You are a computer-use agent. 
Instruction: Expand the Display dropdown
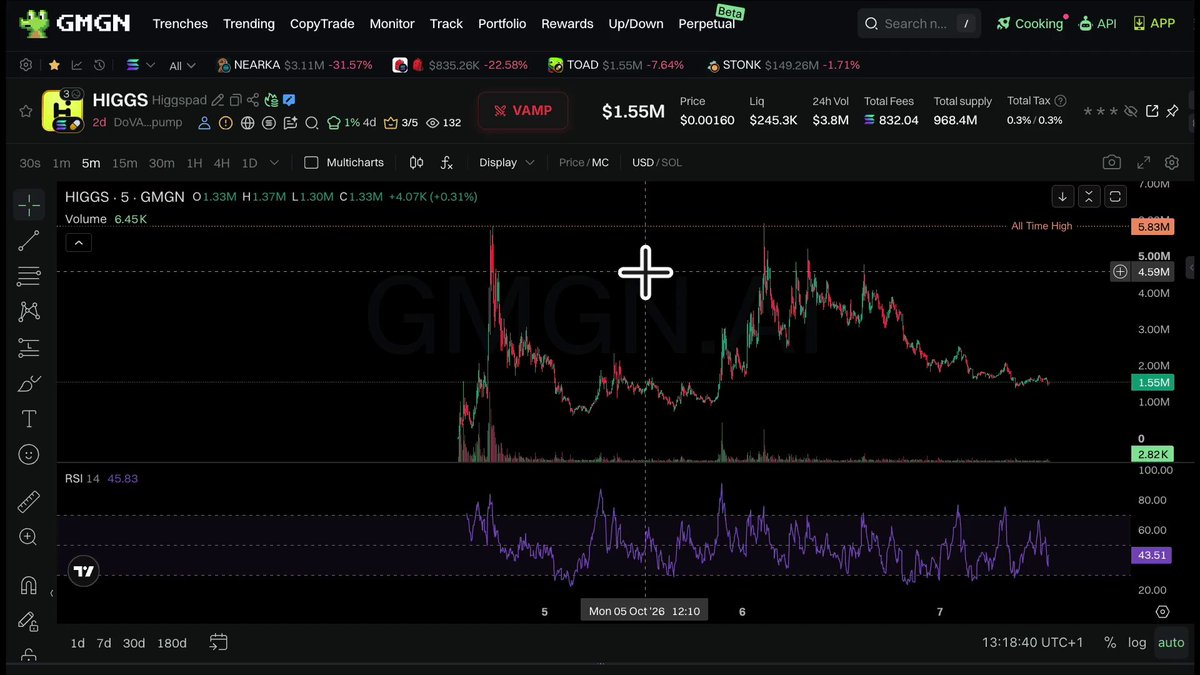point(507,162)
